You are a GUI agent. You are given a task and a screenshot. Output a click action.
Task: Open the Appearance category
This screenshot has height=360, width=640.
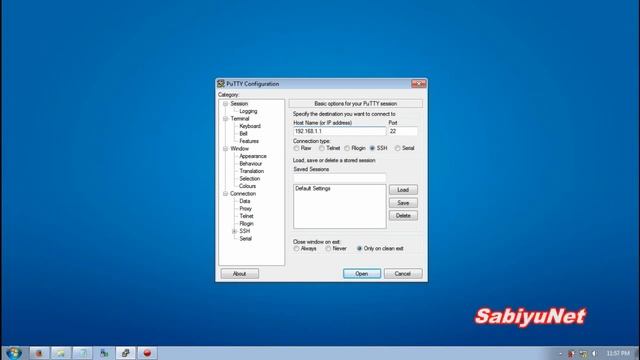tap(253, 156)
